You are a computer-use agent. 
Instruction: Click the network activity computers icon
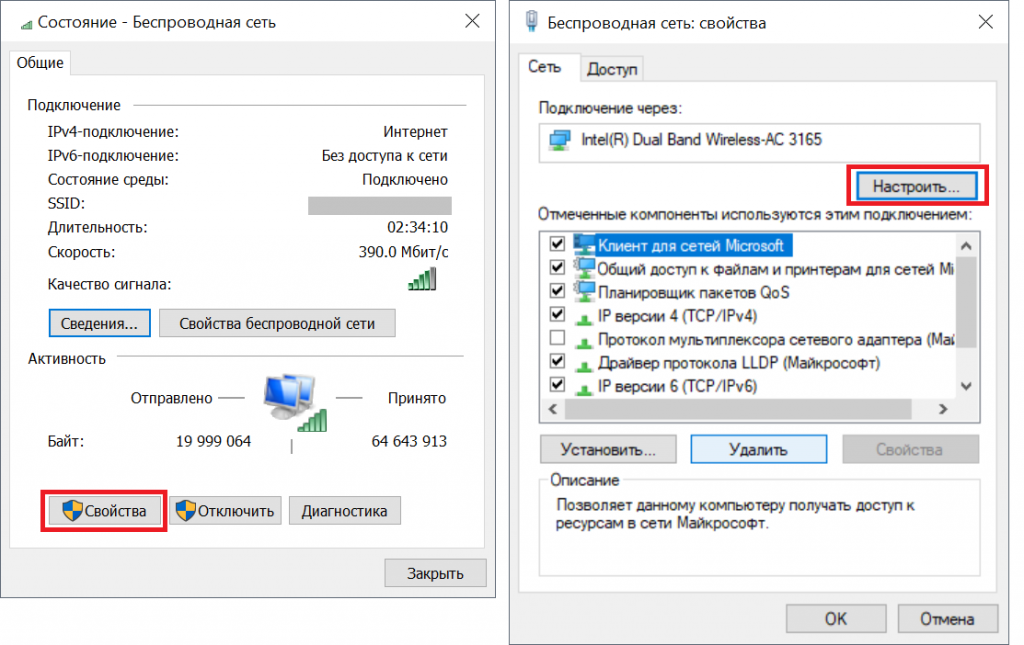tap(294, 402)
